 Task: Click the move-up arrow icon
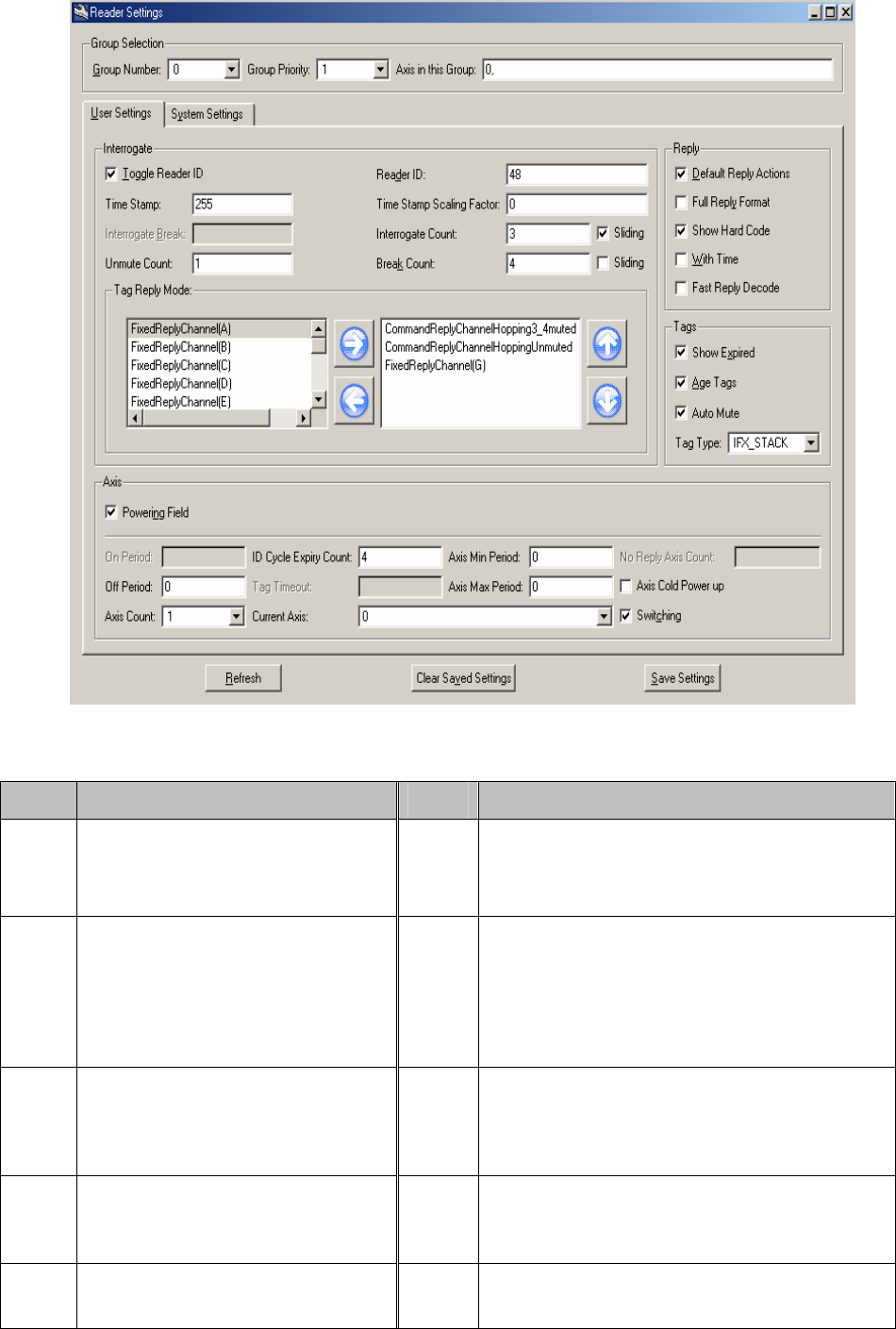[606, 345]
